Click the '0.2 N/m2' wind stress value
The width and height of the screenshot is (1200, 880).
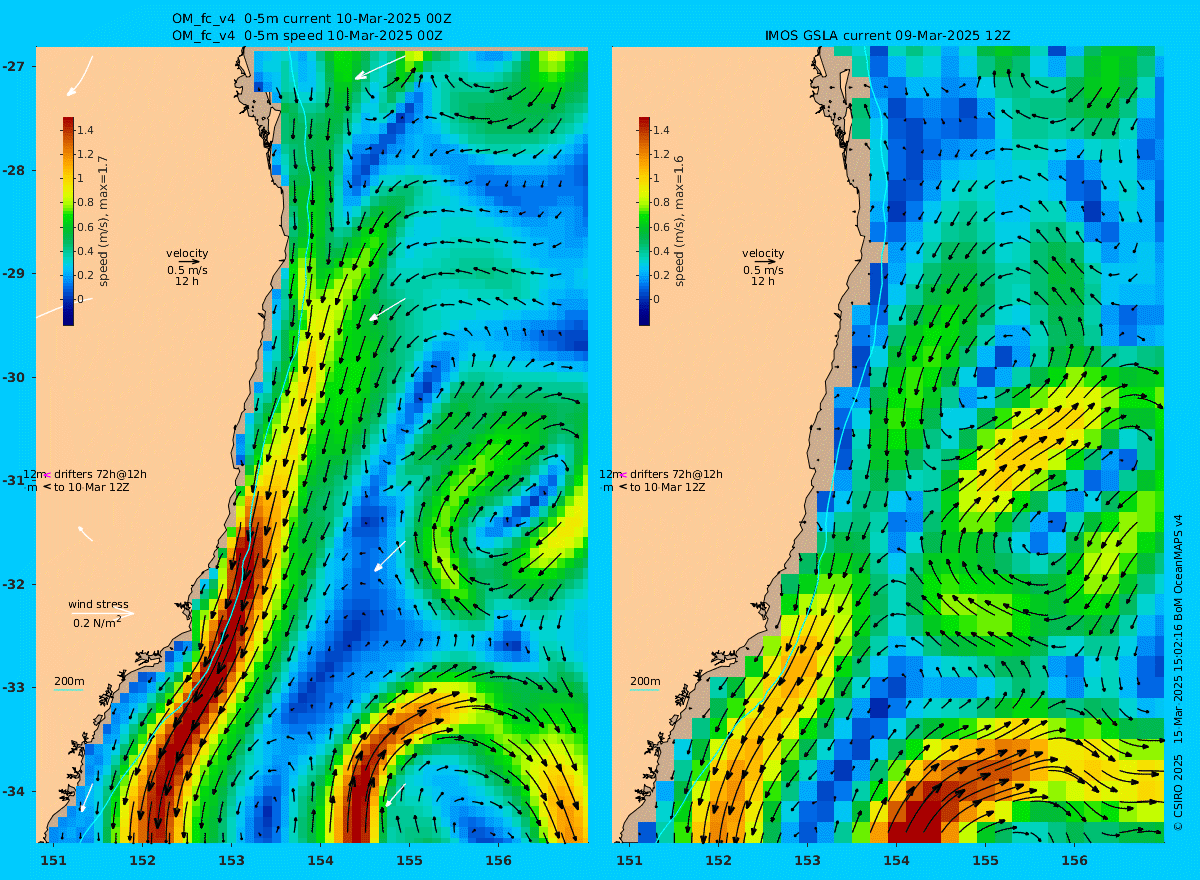[97, 622]
